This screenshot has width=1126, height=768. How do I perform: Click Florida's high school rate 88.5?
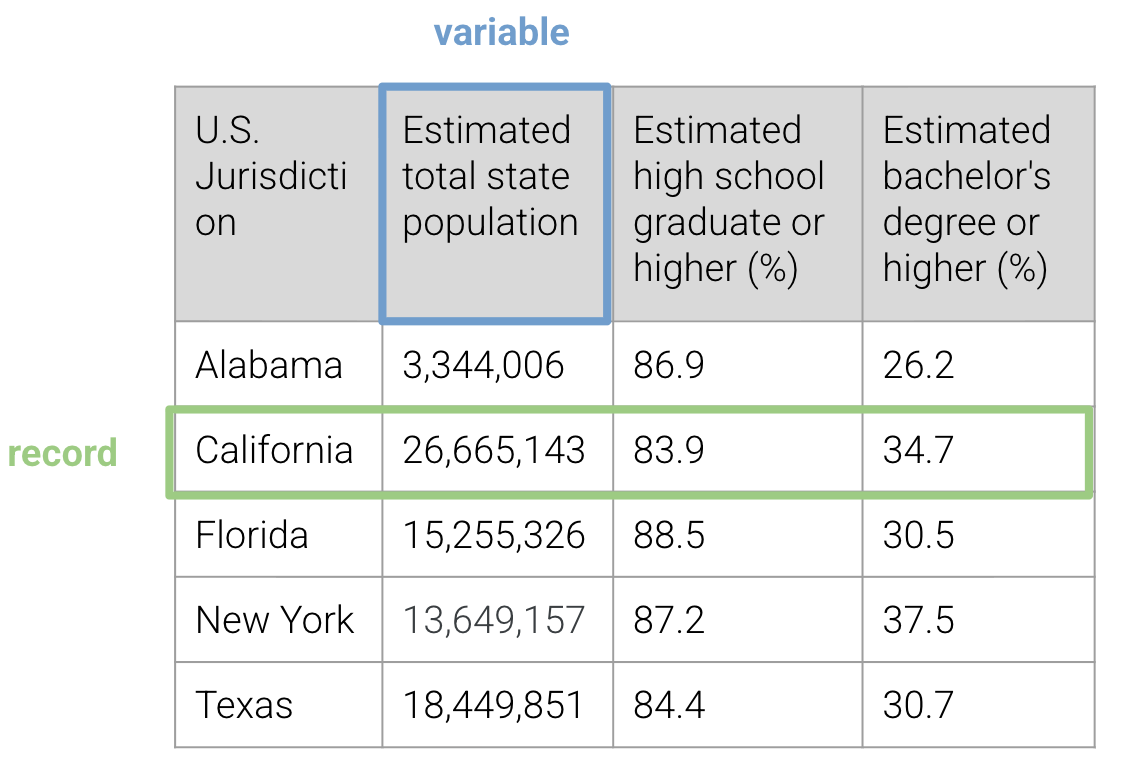669,535
